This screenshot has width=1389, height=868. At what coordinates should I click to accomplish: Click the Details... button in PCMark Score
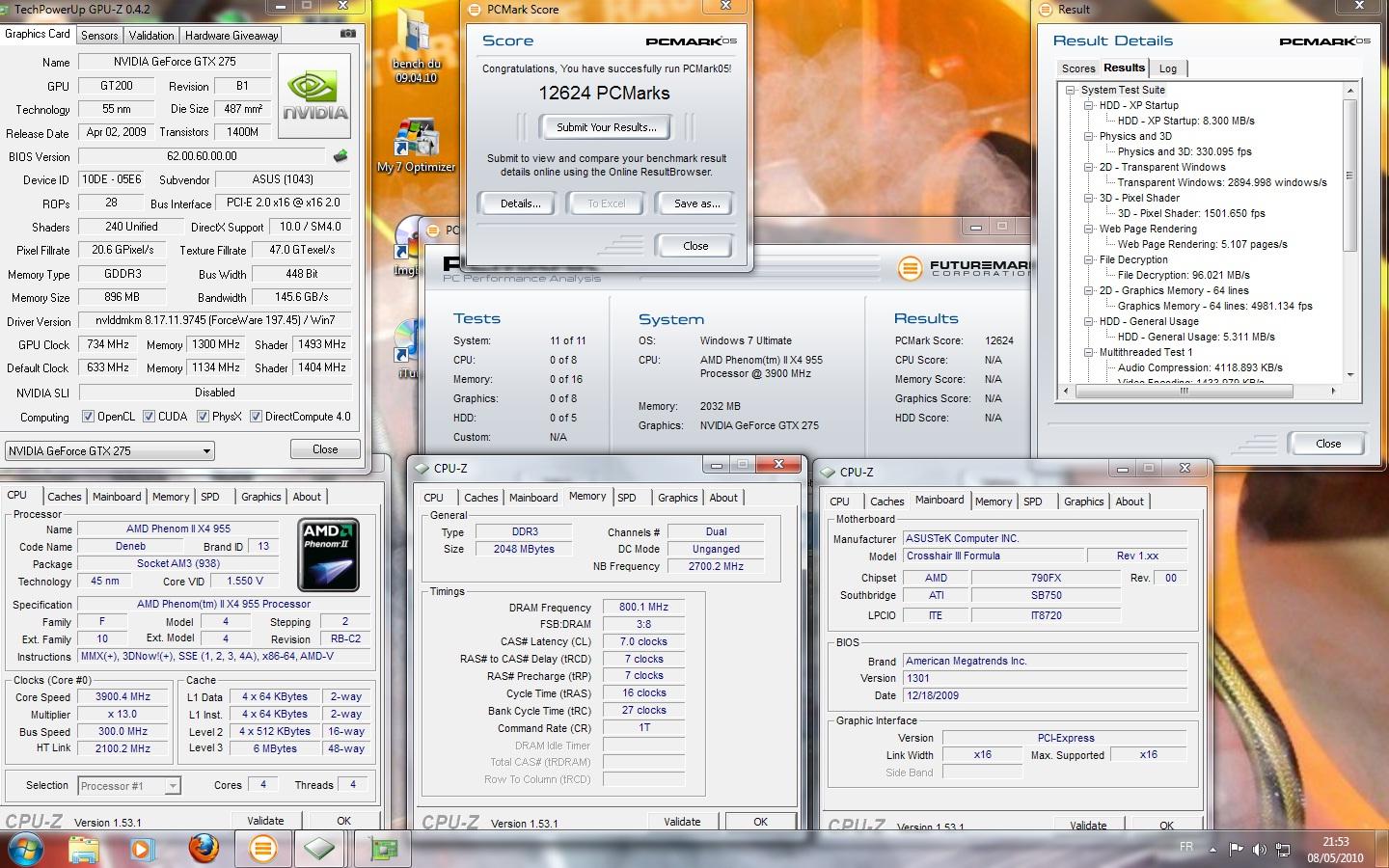520,203
